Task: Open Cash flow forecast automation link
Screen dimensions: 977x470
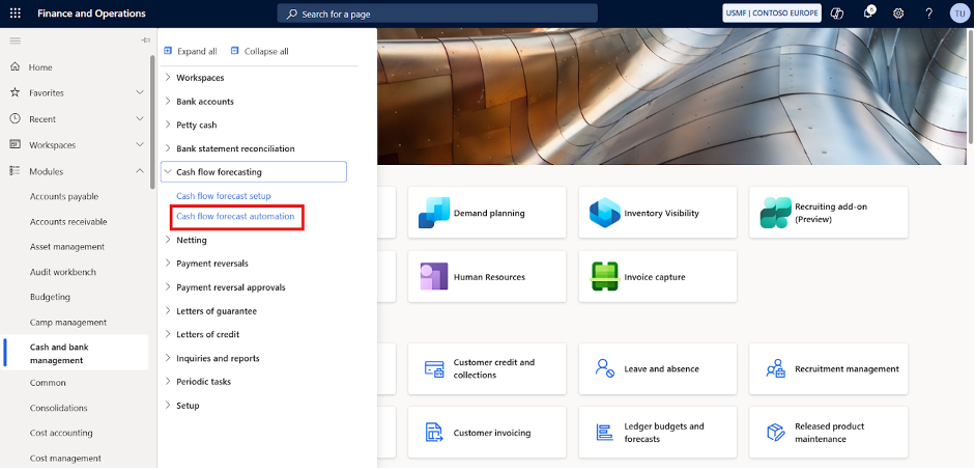Action: point(235,216)
